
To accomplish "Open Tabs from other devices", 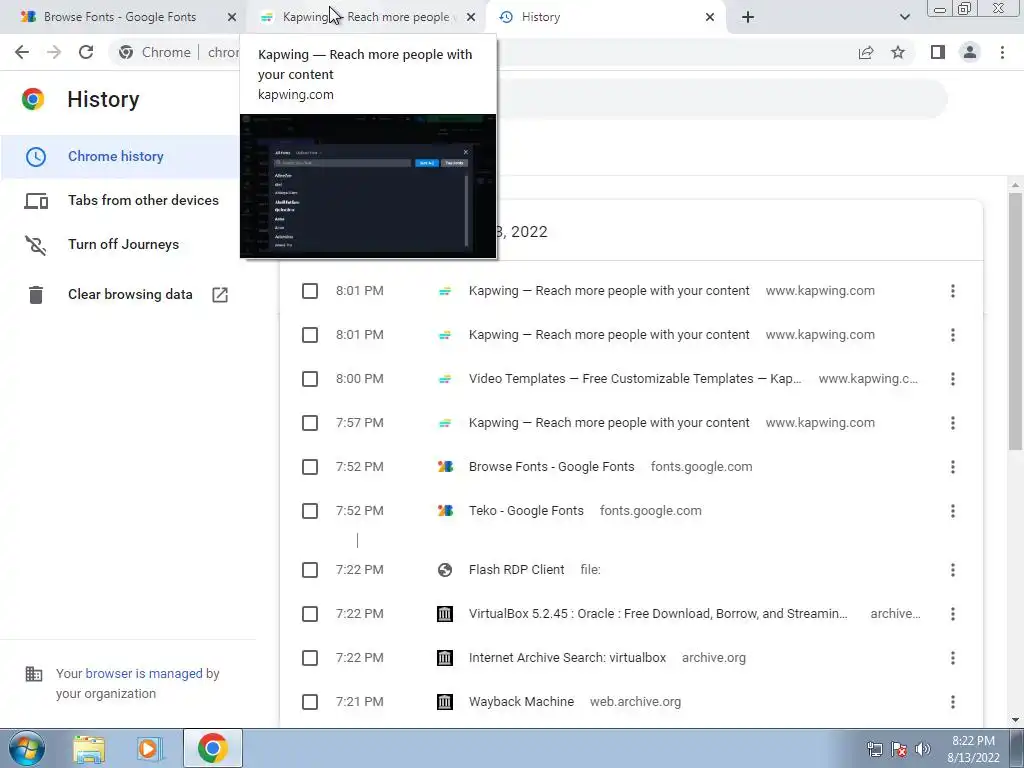I will [x=143, y=200].
